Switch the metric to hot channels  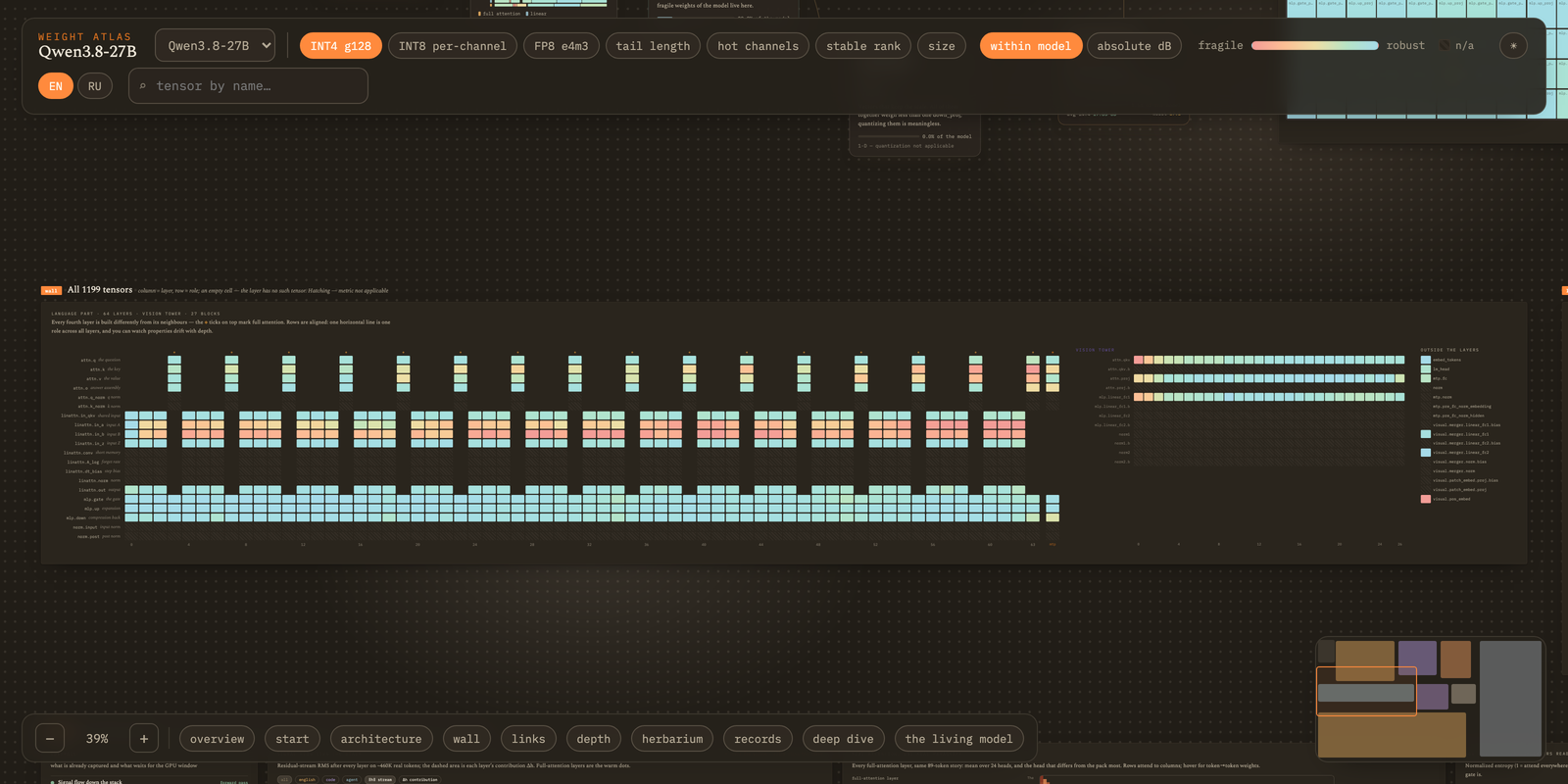[758, 46]
